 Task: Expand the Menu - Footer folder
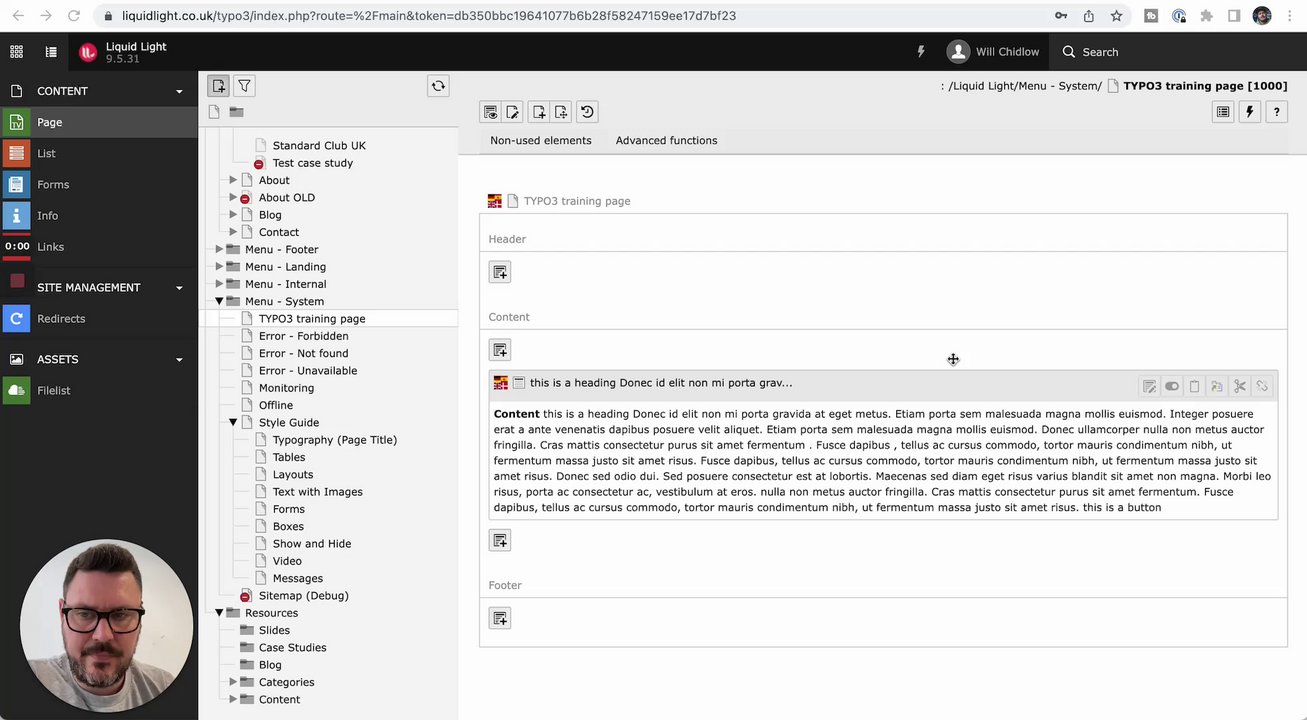pyautogui.click(x=219, y=249)
